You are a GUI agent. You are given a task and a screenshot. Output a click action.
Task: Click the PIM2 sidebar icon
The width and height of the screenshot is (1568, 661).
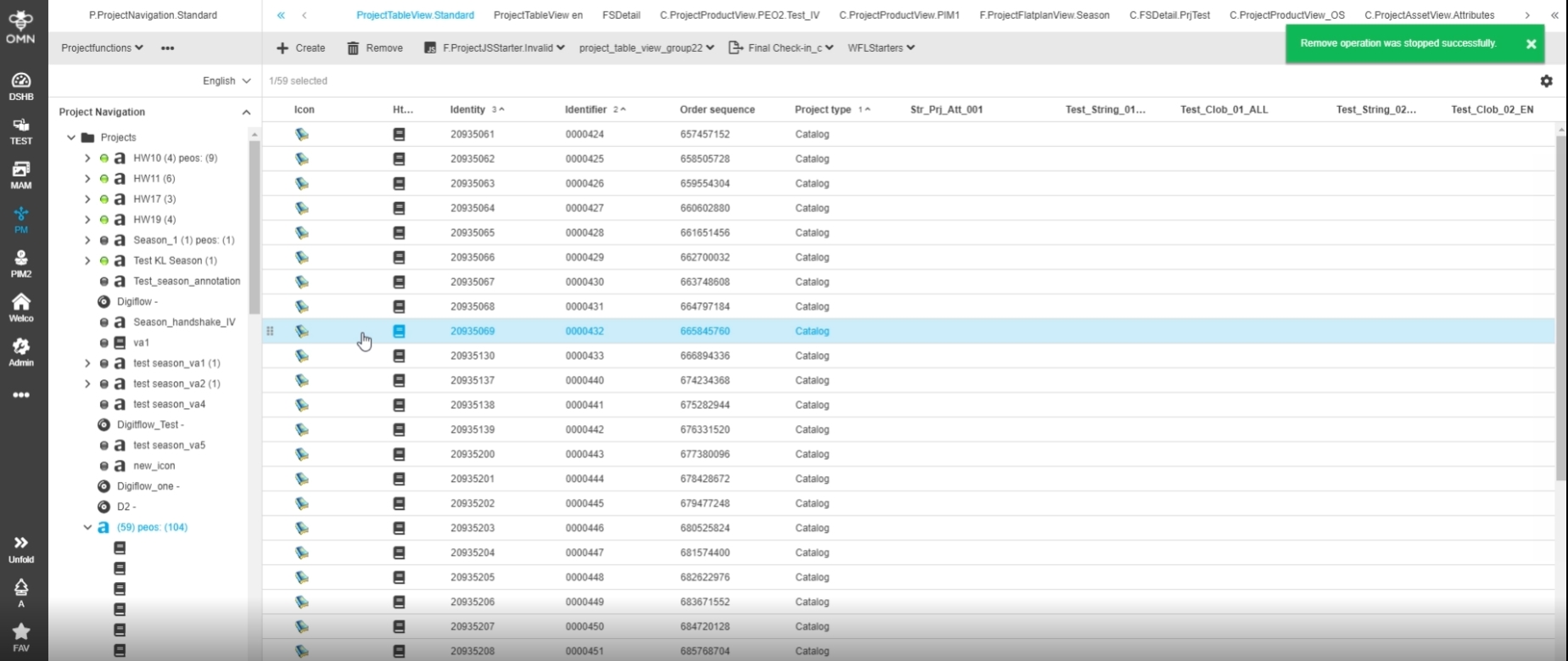click(x=21, y=263)
